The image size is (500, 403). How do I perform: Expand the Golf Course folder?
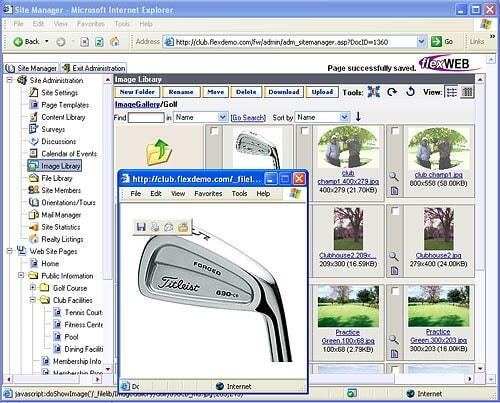tap(33, 287)
